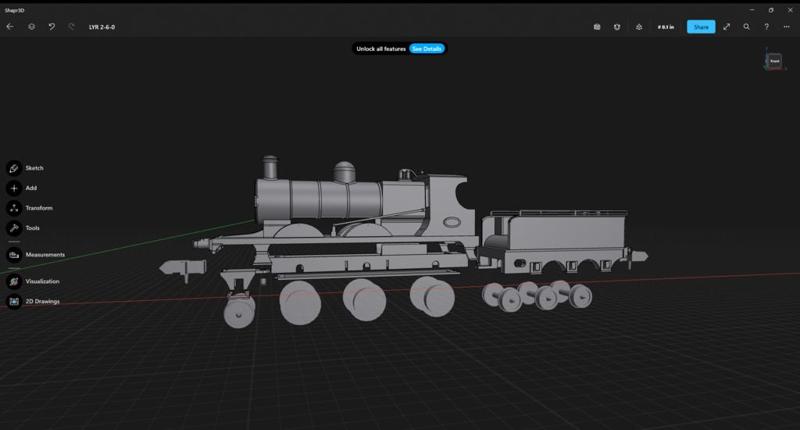800x430 pixels.
Task: Restore down the Shapr3D window
Action: pyautogui.click(x=771, y=10)
